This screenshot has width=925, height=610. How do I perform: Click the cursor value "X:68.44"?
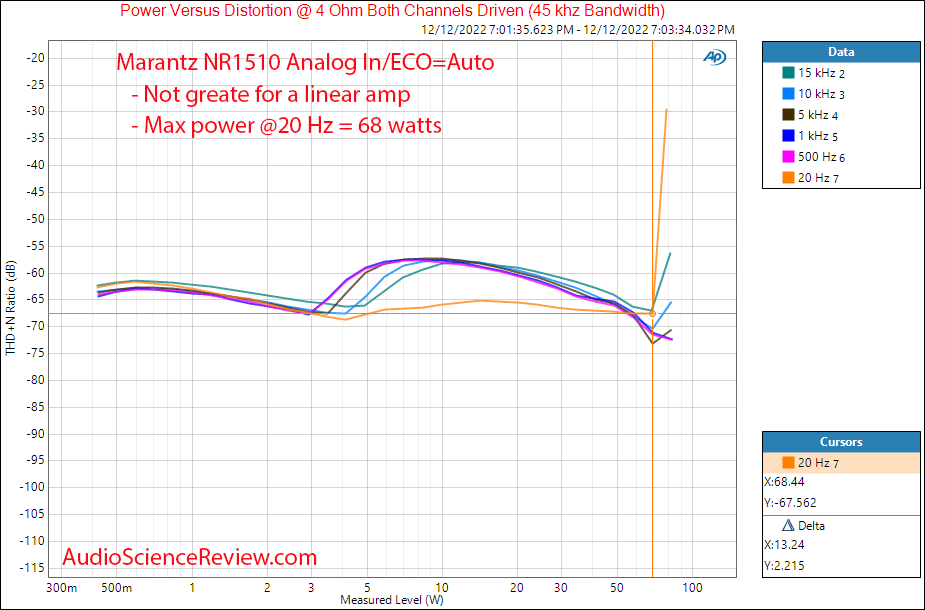pyautogui.click(x=784, y=482)
